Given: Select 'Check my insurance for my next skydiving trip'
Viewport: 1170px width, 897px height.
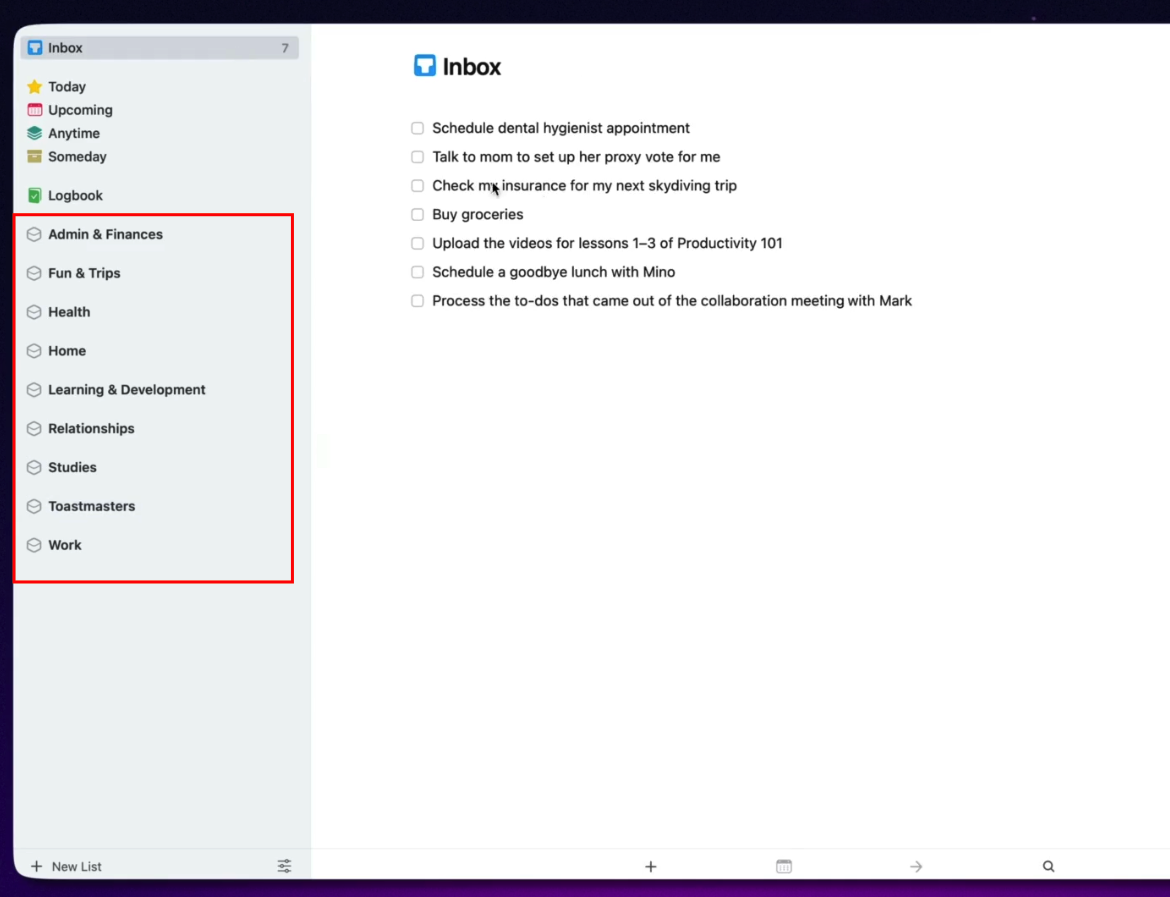Looking at the screenshot, I should [x=584, y=186].
